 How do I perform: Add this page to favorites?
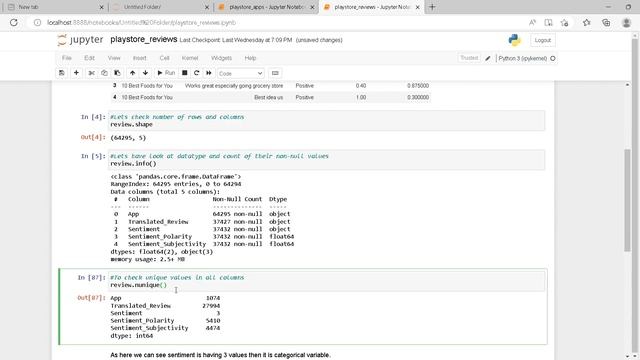coord(564,23)
